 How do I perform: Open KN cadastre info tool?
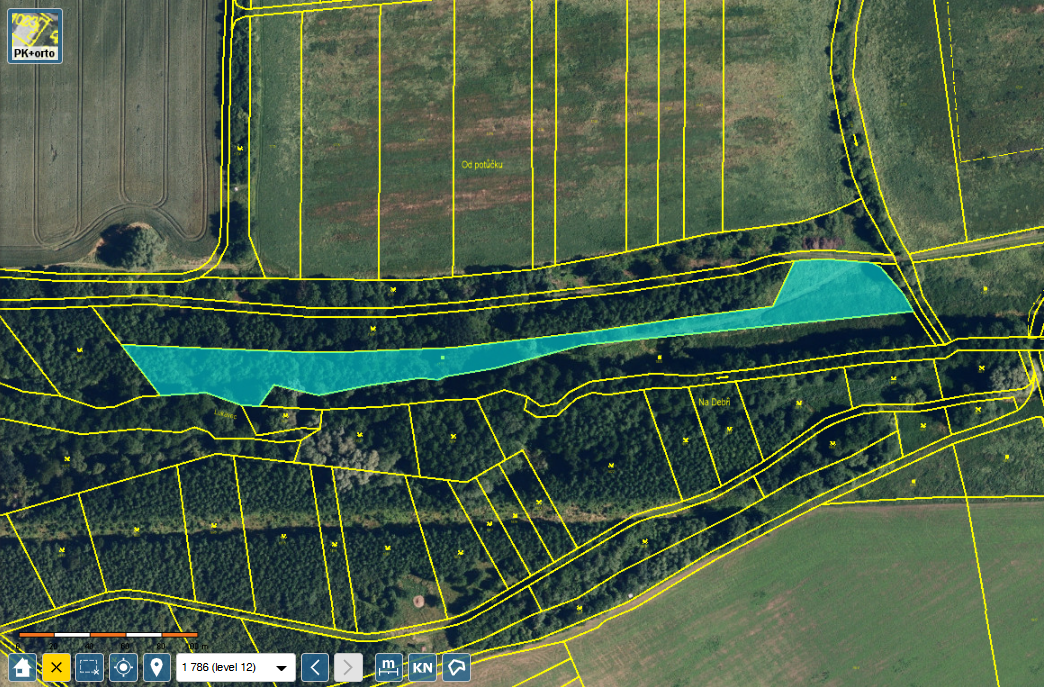click(x=422, y=667)
